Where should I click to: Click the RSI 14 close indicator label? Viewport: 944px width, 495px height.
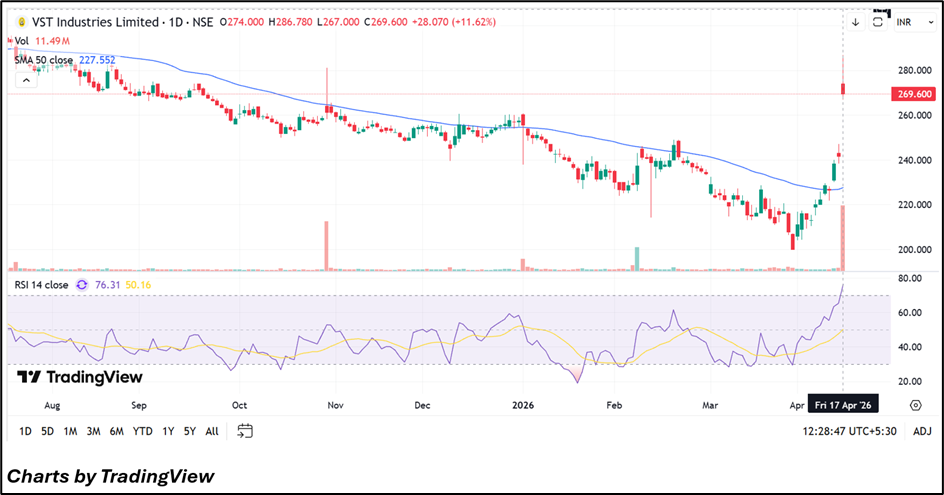click(x=41, y=284)
